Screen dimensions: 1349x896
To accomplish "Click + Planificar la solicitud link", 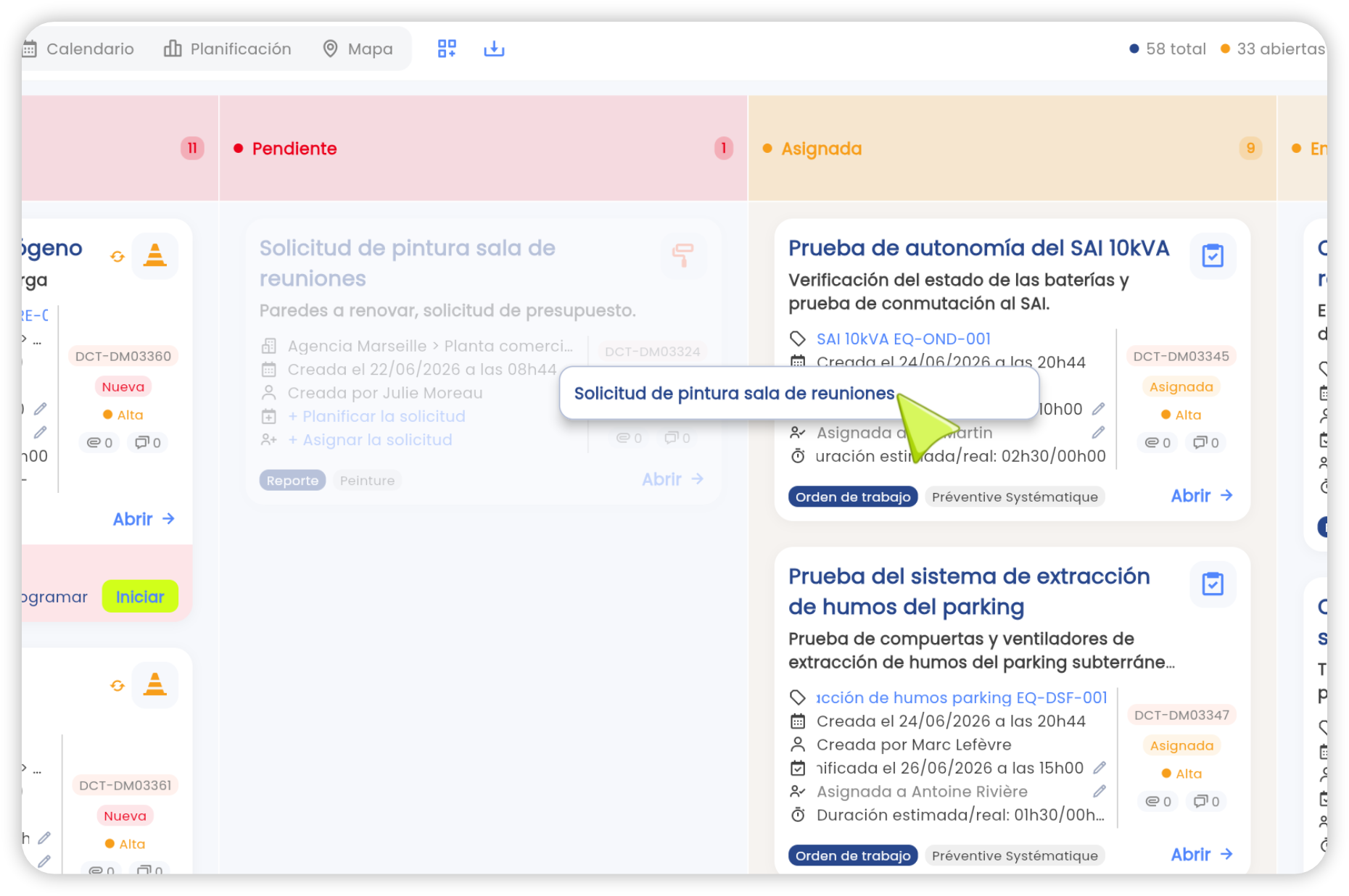I will 376,416.
